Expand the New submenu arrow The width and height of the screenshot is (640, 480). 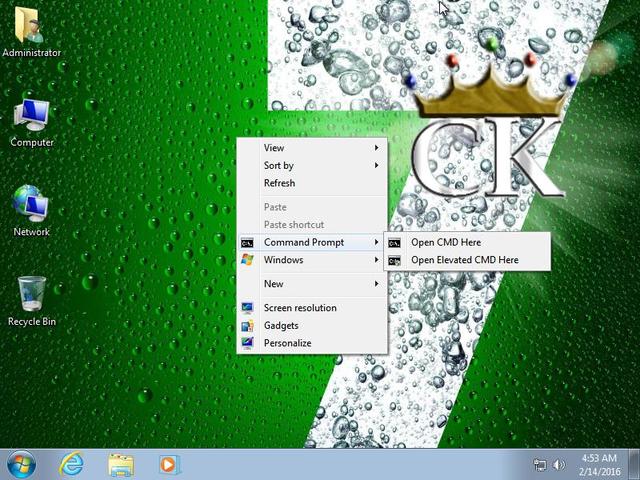click(x=377, y=284)
